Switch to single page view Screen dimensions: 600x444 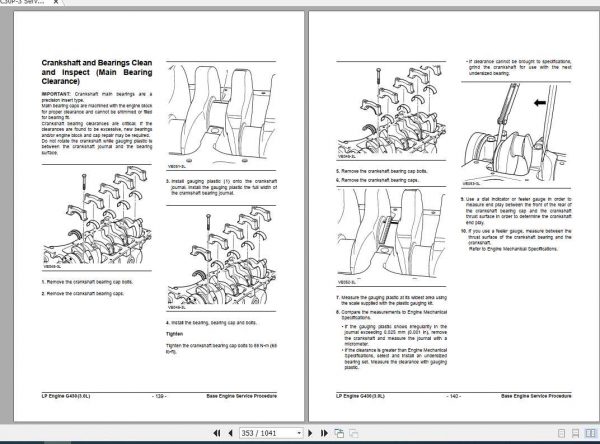tap(561, 433)
